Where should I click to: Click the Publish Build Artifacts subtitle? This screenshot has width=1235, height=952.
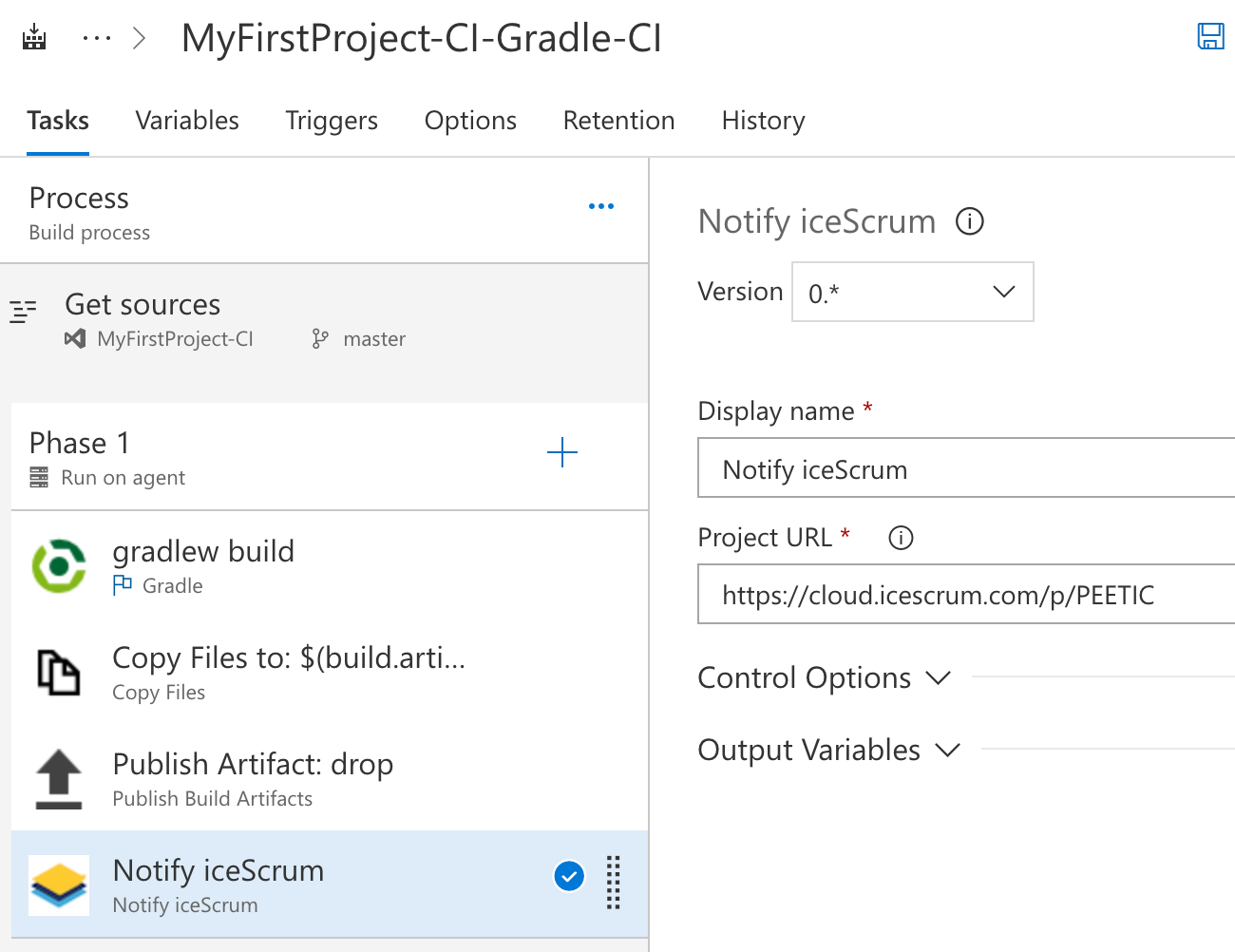click(213, 799)
